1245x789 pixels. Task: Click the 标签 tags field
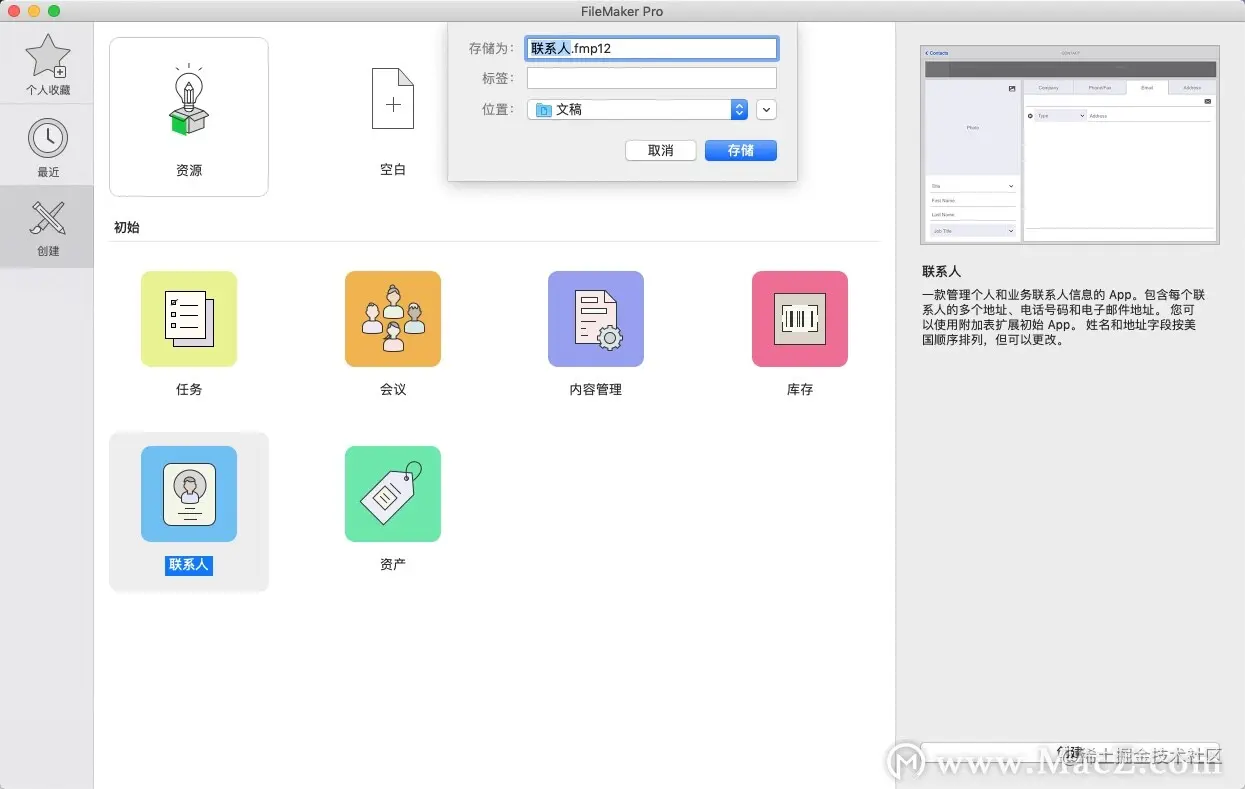[652, 78]
